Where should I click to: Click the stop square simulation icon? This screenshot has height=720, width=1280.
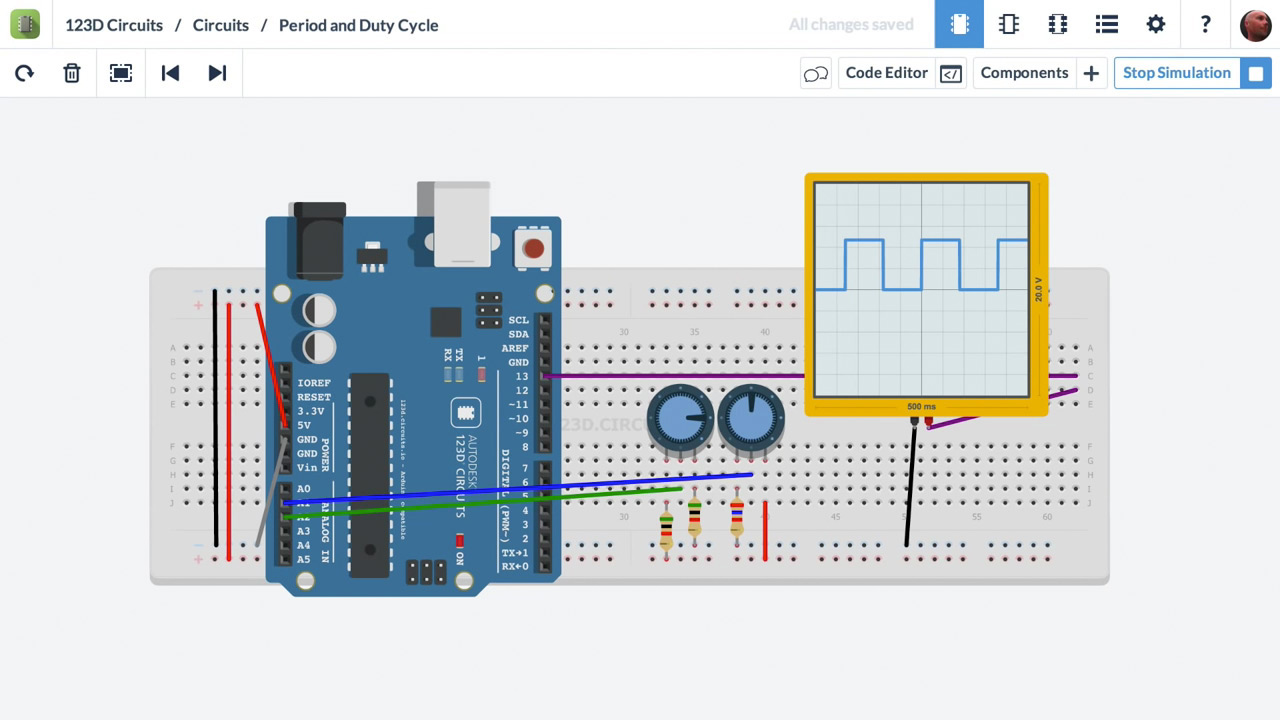coord(1256,73)
